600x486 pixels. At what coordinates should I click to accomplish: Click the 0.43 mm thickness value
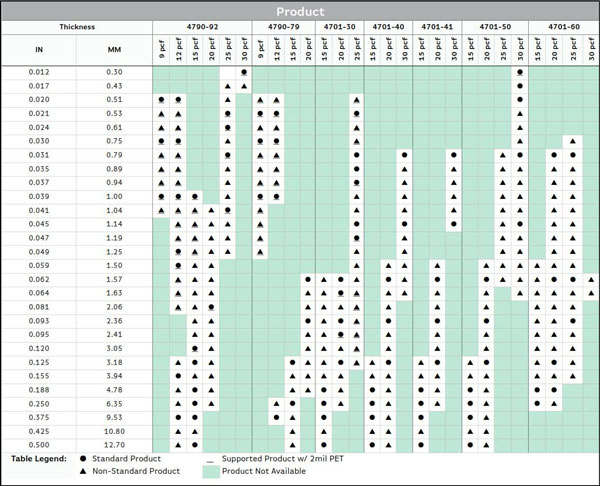[114, 86]
